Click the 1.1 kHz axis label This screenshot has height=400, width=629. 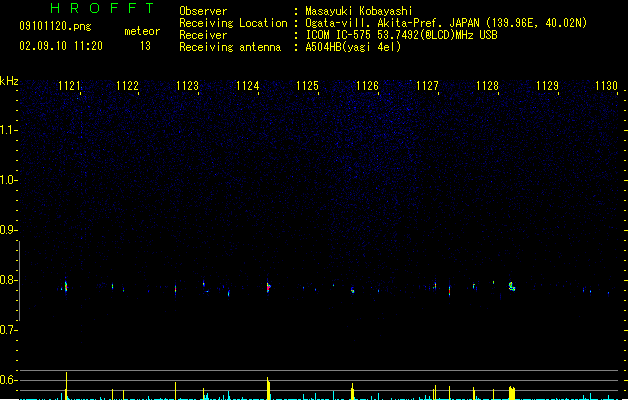[x=8, y=130]
